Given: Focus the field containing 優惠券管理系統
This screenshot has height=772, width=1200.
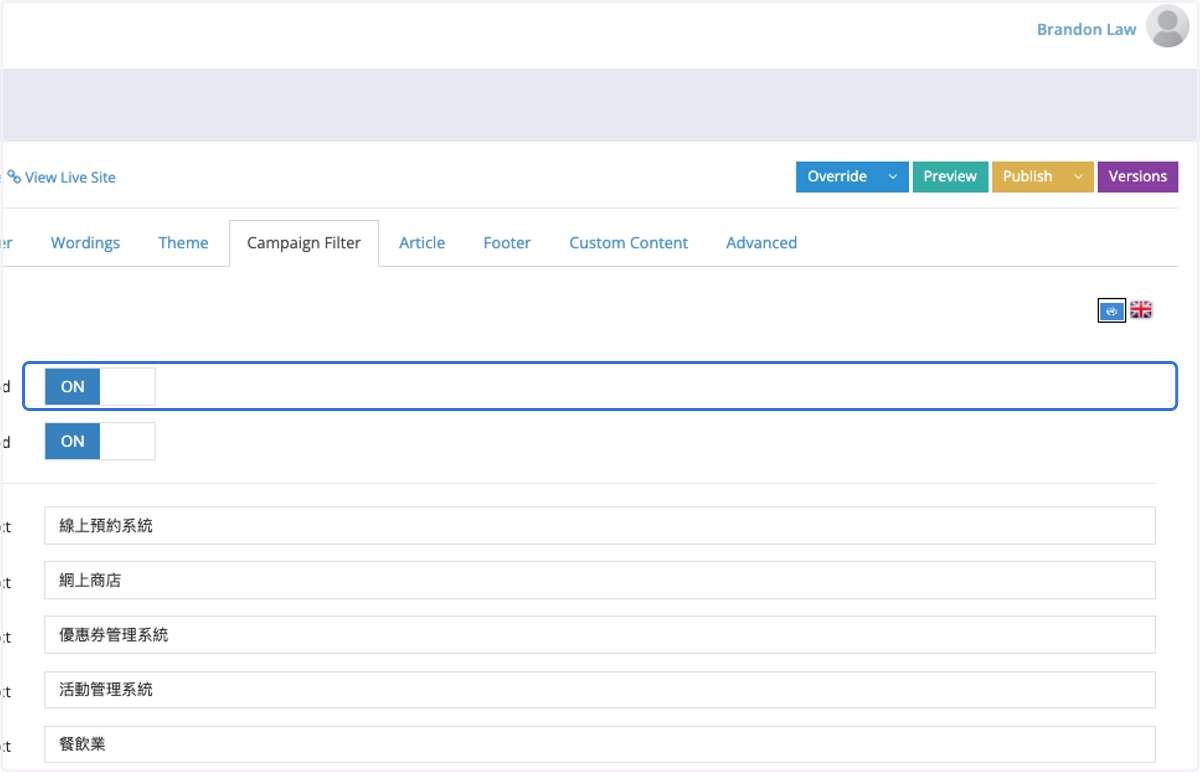Looking at the screenshot, I should [600, 635].
